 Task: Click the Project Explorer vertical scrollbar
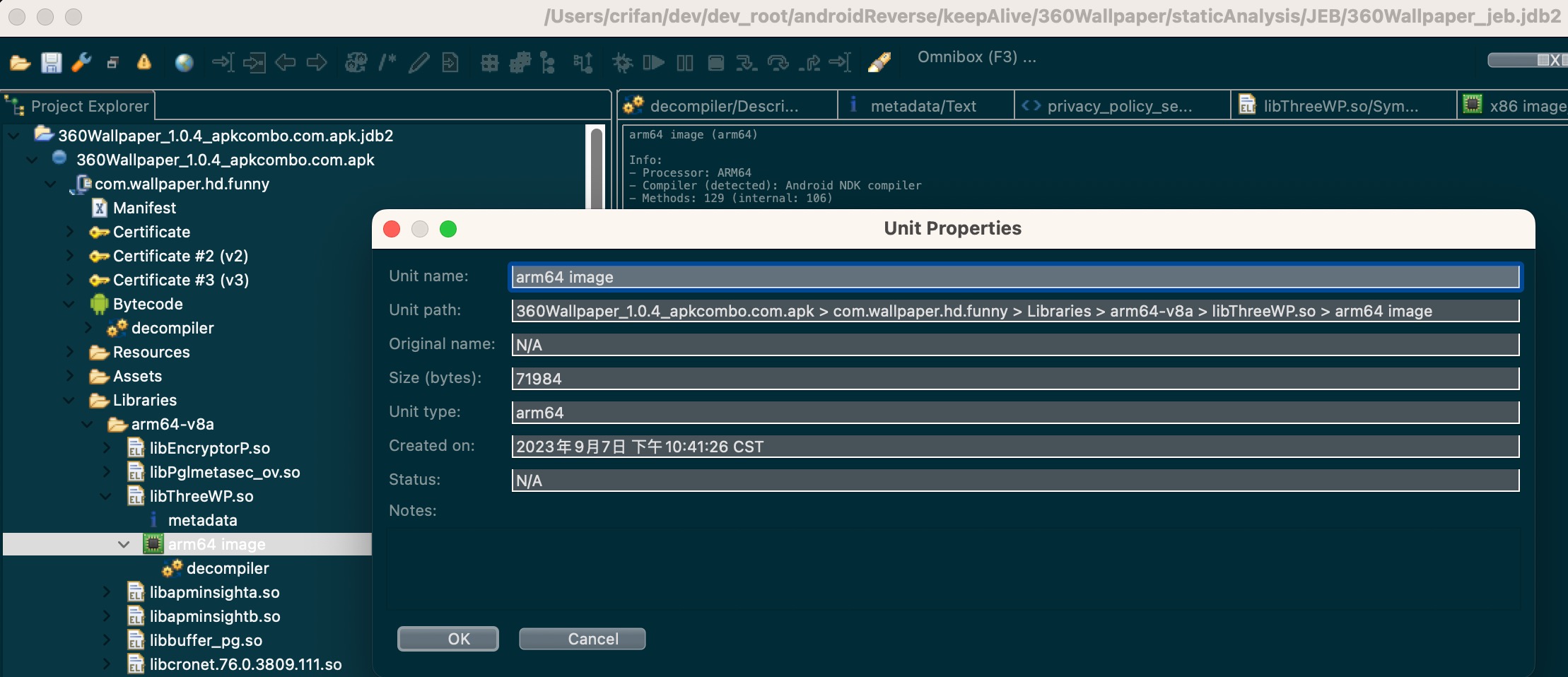coord(597,168)
